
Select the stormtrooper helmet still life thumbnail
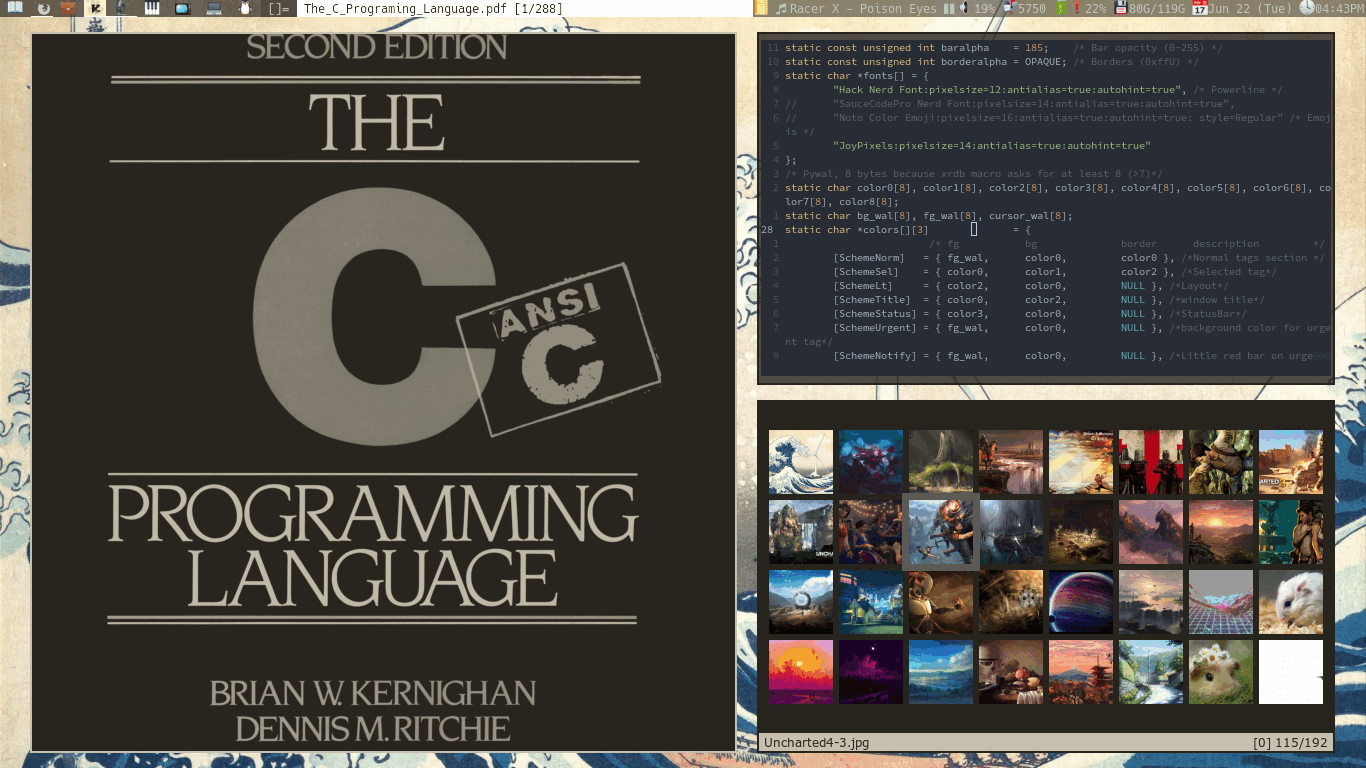click(1011, 672)
